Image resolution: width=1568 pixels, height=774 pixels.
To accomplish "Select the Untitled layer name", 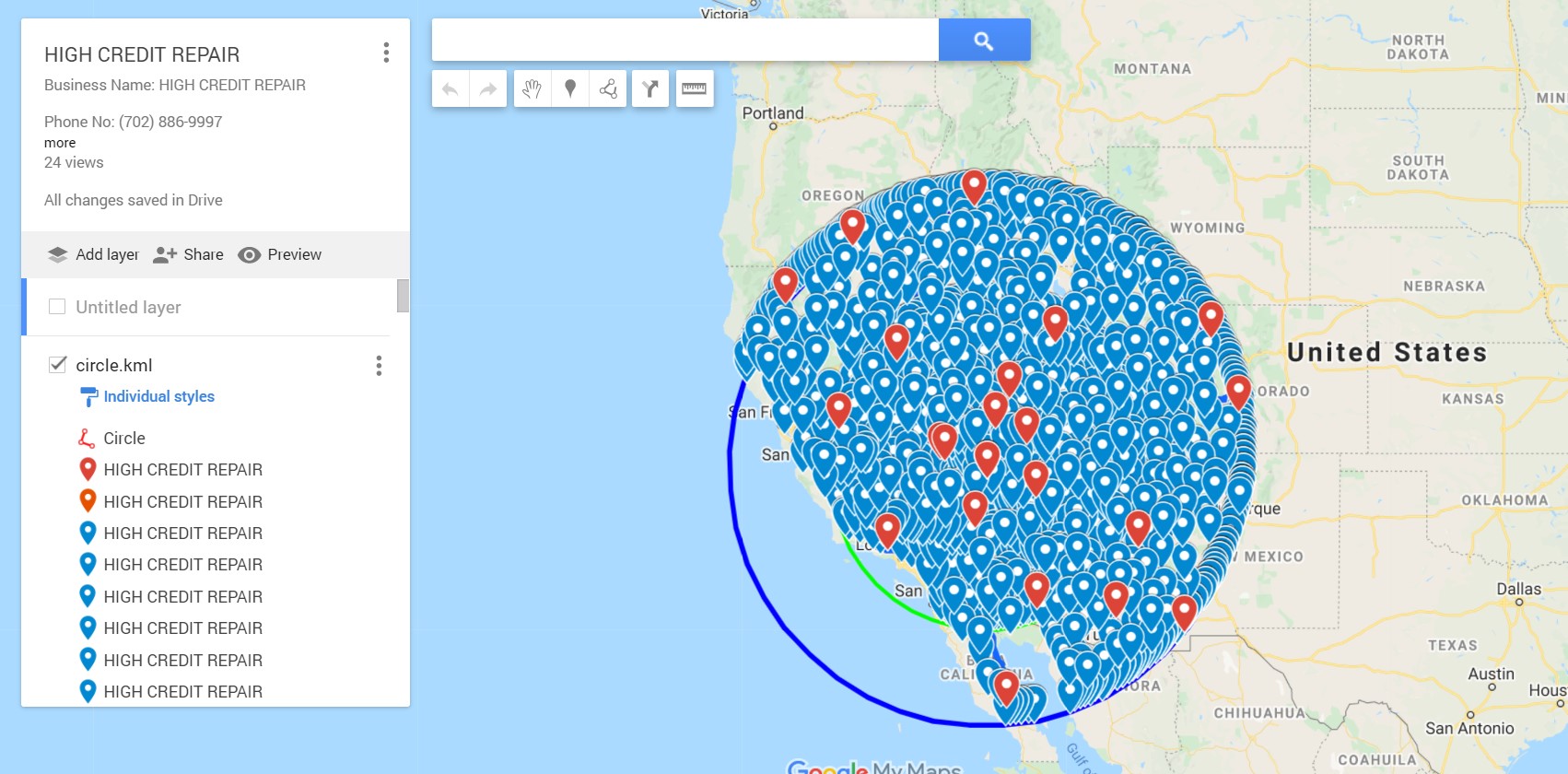I will click(x=128, y=307).
